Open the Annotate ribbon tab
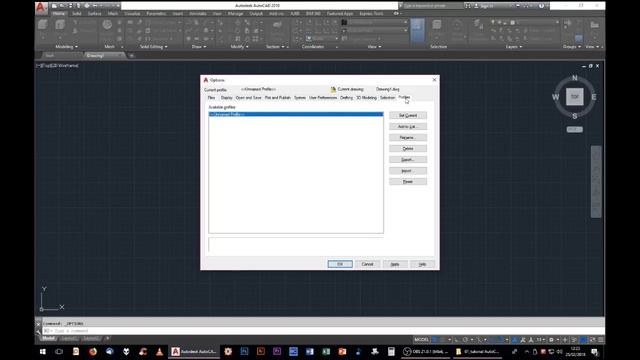Viewport: 640px width, 360px height. [x=198, y=13]
